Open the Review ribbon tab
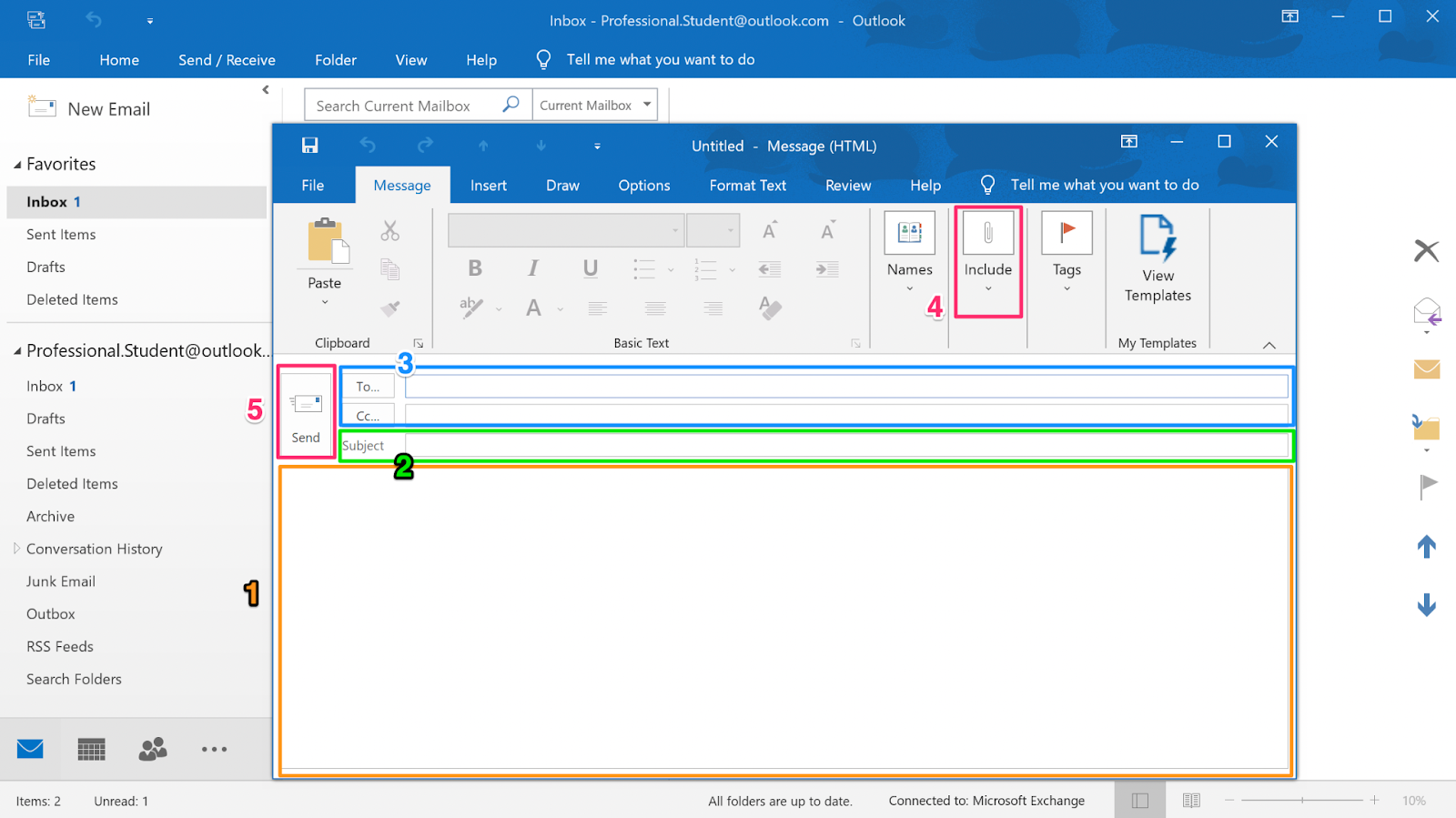The width and height of the screenshot is (1456, 818). (848, 186)
